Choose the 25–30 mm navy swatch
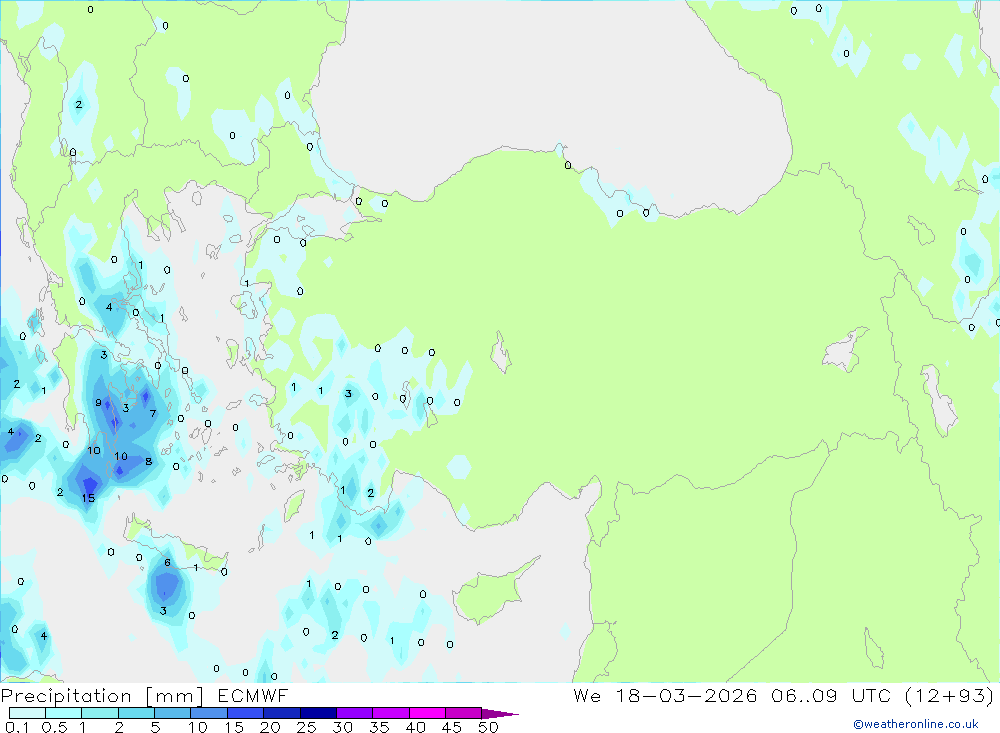This screenshot has height=733, width=1000. [318, 713]
